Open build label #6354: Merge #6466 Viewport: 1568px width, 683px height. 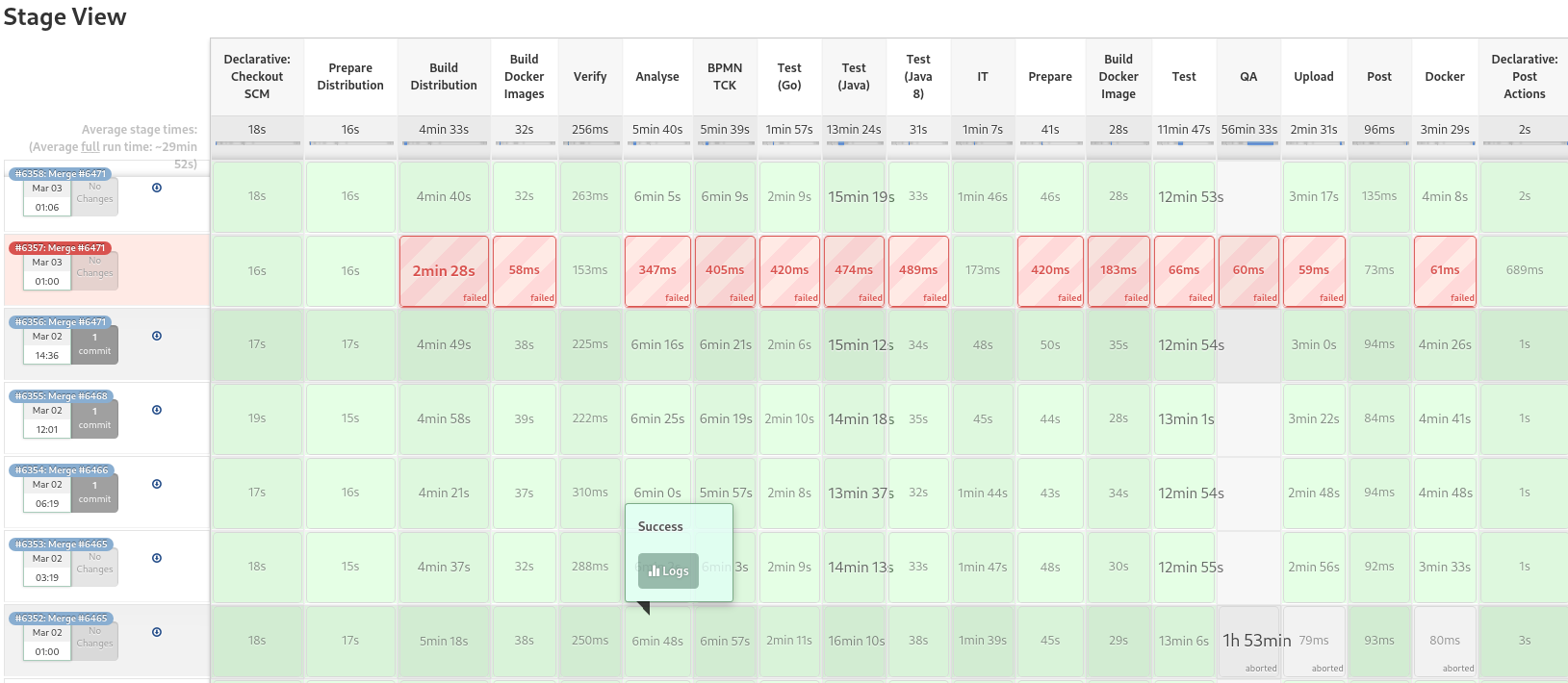(61, 470)
